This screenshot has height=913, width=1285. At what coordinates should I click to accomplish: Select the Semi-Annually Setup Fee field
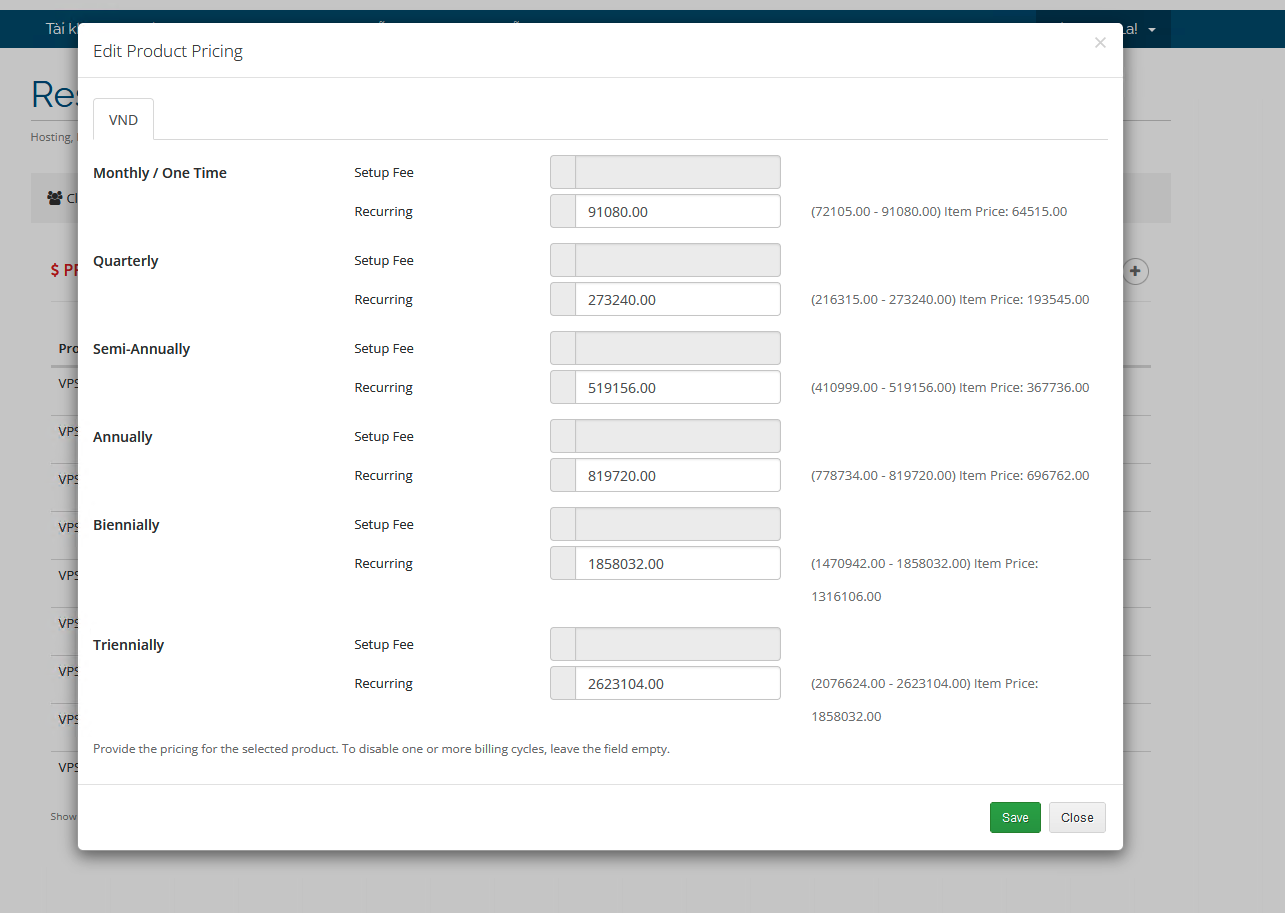[x=677, y=348]
